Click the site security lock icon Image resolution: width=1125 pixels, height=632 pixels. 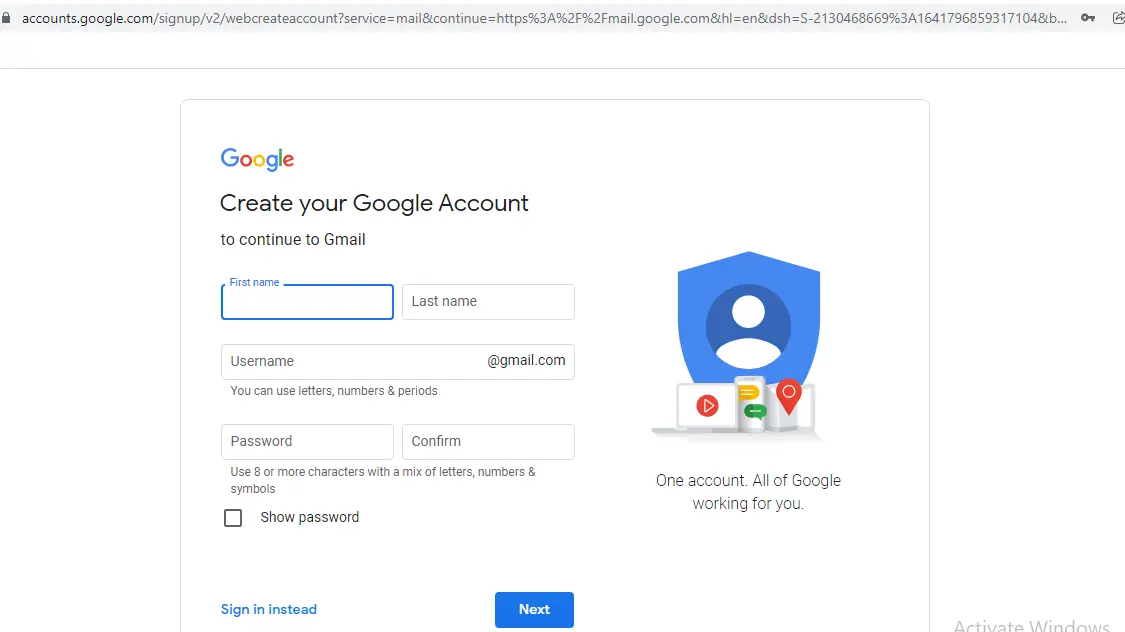point(7,18)
